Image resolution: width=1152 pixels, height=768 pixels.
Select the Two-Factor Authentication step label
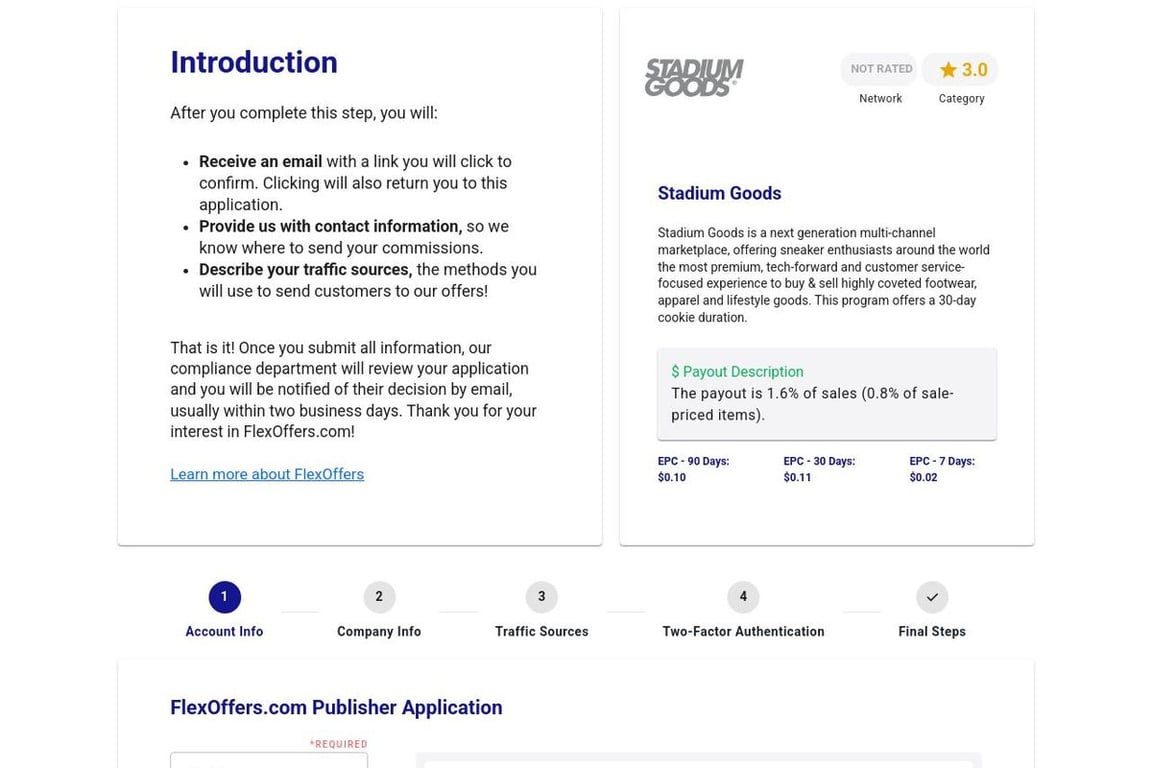click(743, 632)
